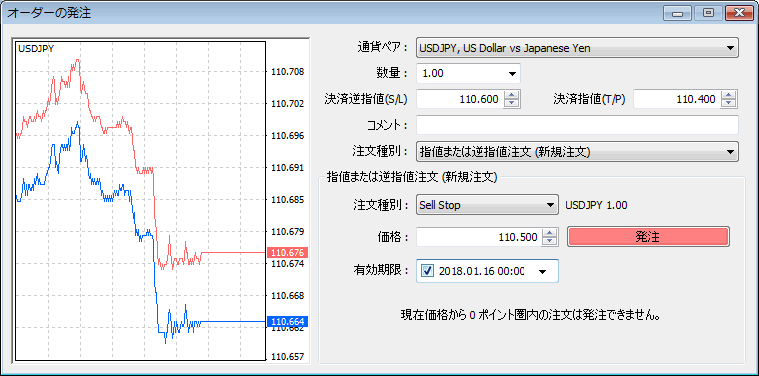Raise the 価格 price with the up arrow

[x=550, y=233]
